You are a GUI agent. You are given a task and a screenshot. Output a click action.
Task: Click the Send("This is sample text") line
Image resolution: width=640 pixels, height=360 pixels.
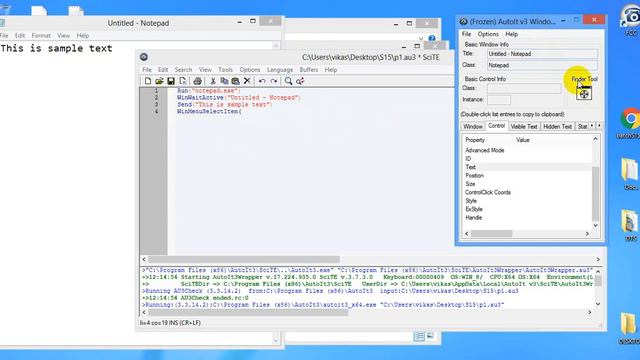coord(224,104)
